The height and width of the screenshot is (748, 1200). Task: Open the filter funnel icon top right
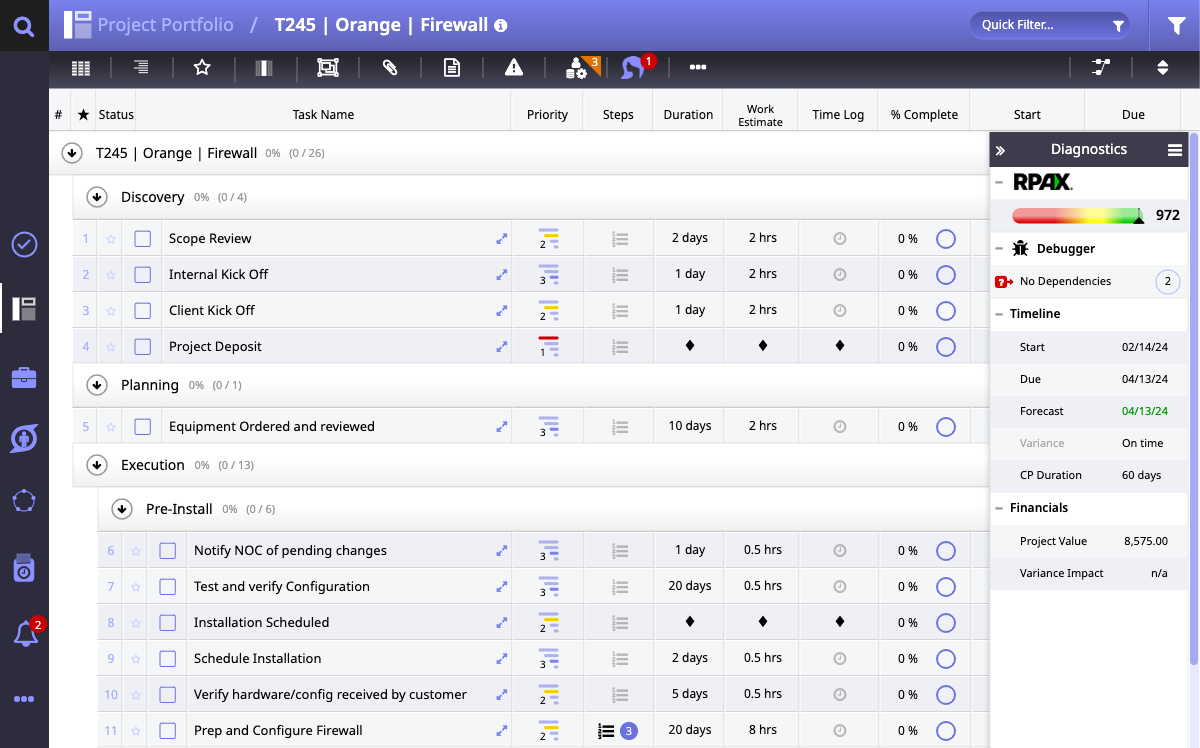[1176, 26]
